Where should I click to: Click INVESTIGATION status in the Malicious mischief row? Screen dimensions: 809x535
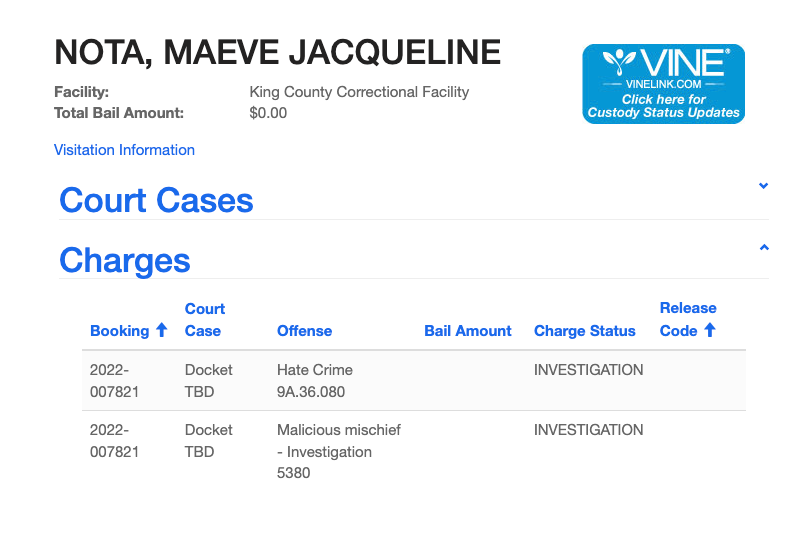588,430
